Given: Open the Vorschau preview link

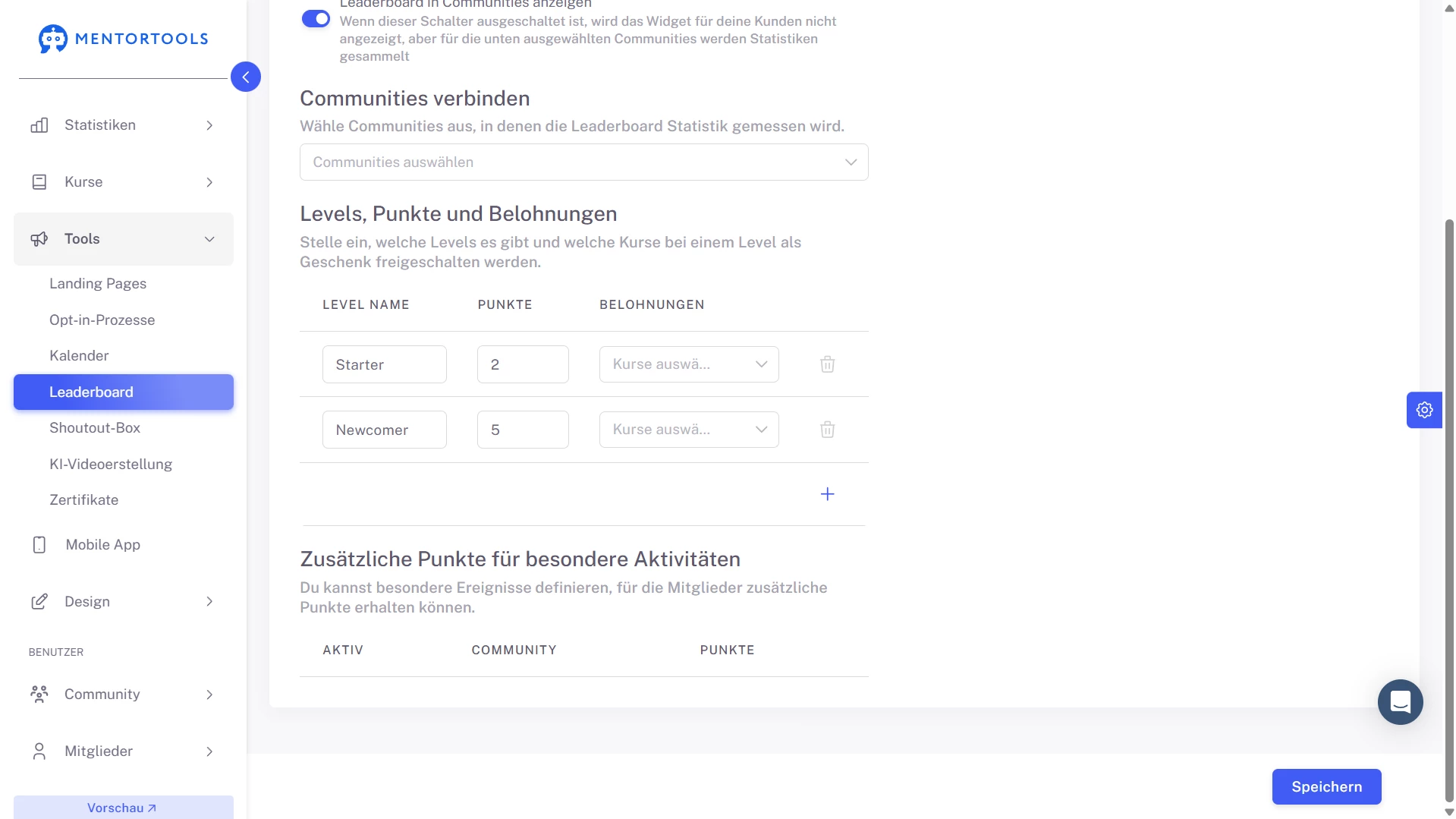Looking at the screenshot, I should pos(123,808).
